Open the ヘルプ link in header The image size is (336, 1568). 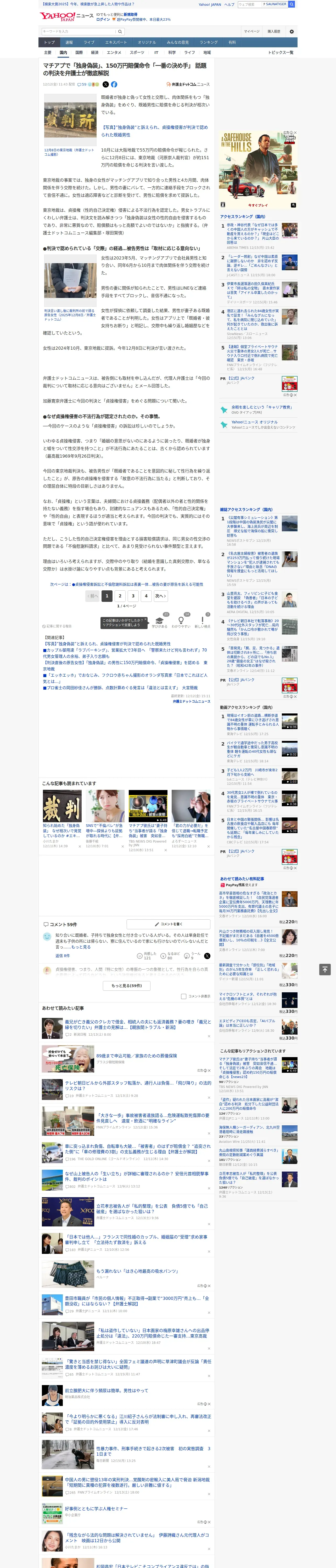point(229,4)
